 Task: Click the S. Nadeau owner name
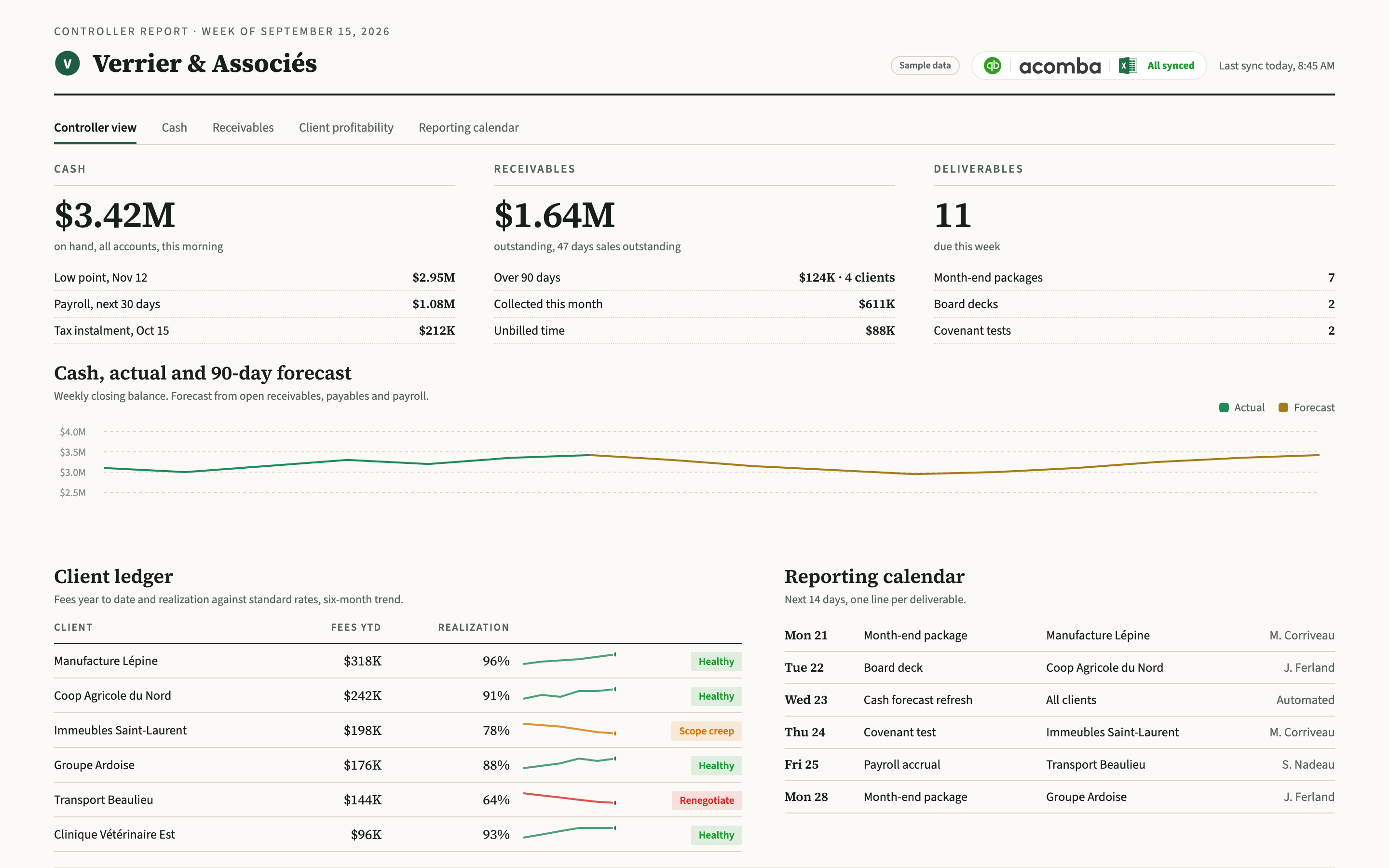[x=1308, y=765]
